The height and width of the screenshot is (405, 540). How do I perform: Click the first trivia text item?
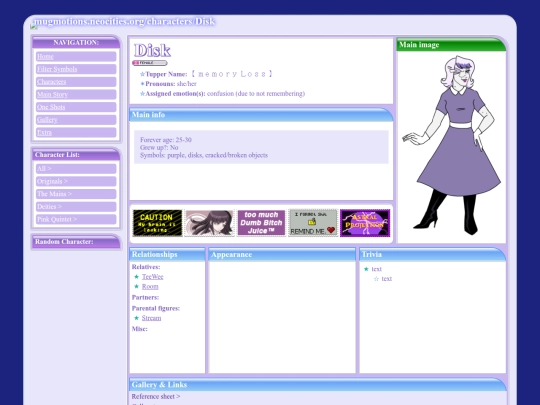(x=376, y=269)
